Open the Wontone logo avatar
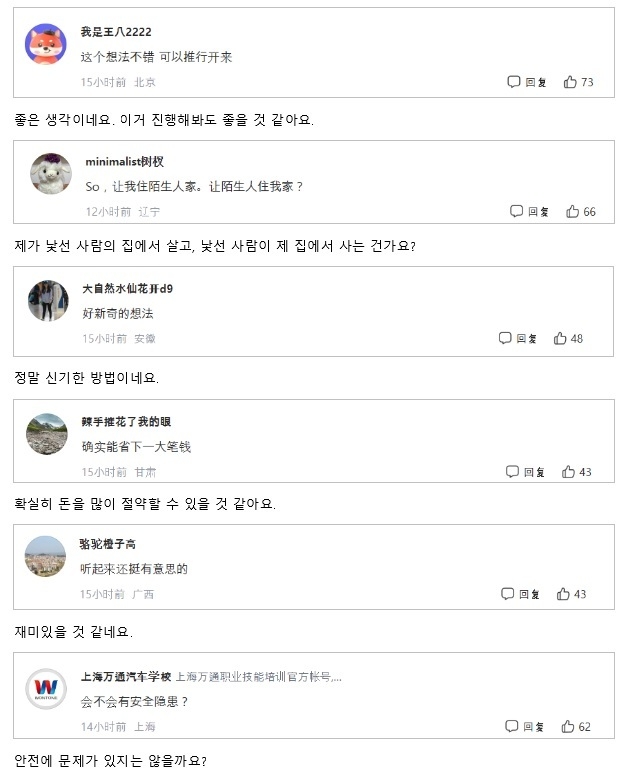The height and width of the screenshot is (779, 630). [x=46, y=689]
